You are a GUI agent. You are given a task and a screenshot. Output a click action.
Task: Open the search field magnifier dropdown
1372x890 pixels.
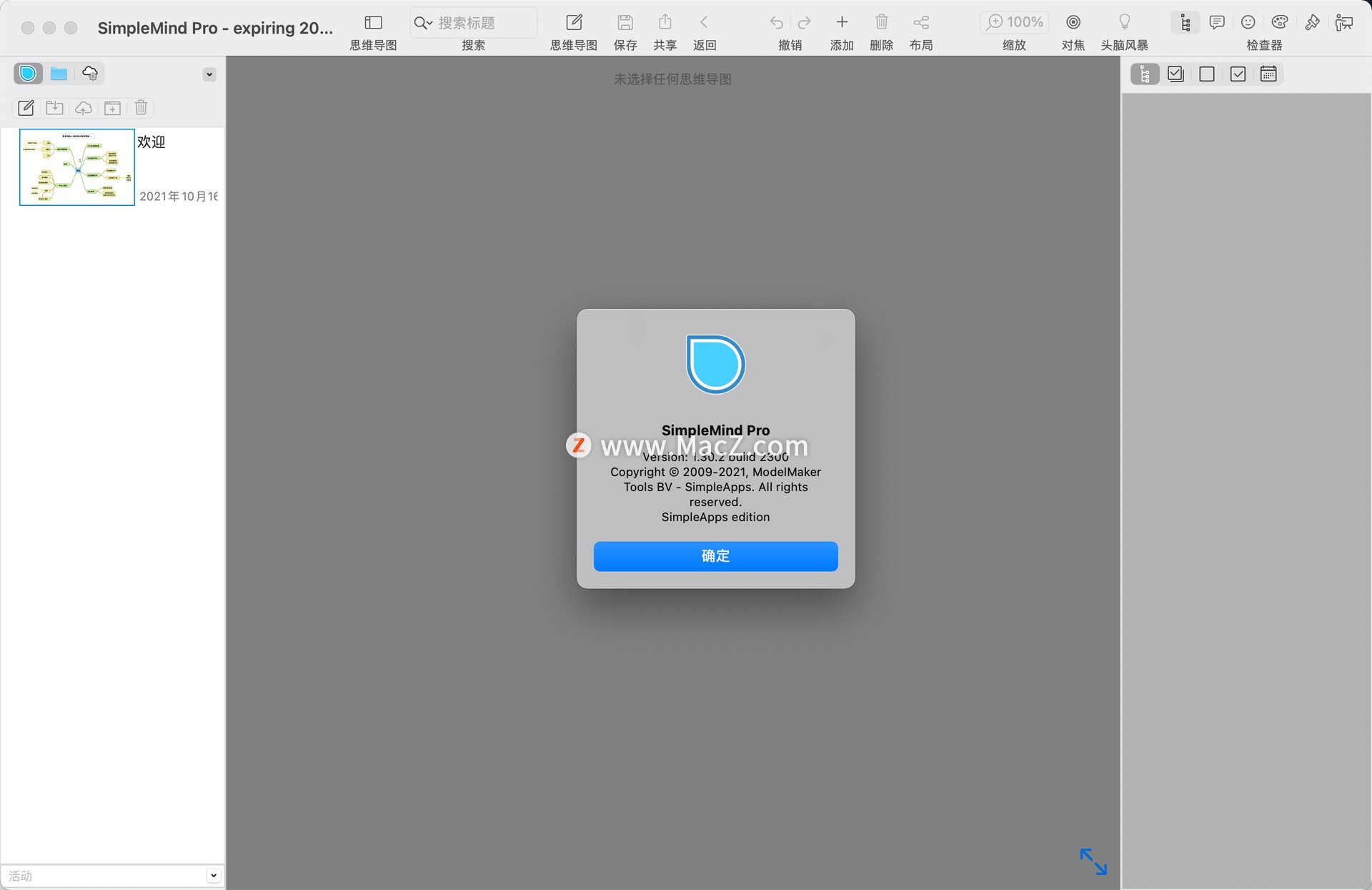click(x=424, y=23)
